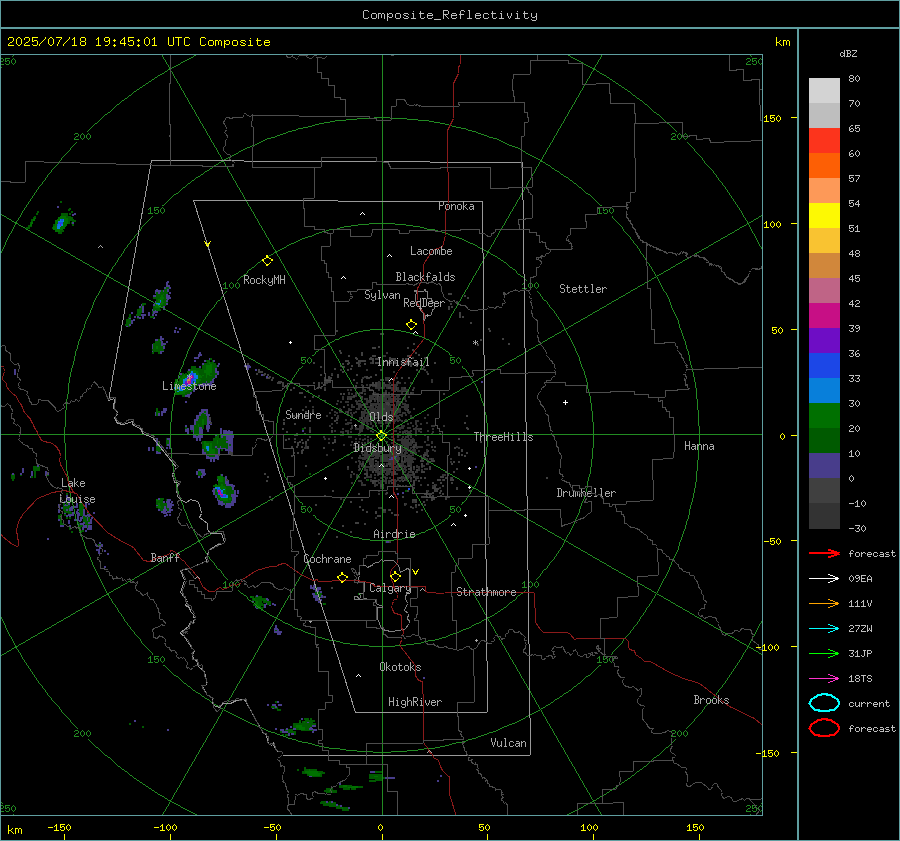
Task: Click the yellow diamond marker near RockyMH
Action: [x=267, y=261]
